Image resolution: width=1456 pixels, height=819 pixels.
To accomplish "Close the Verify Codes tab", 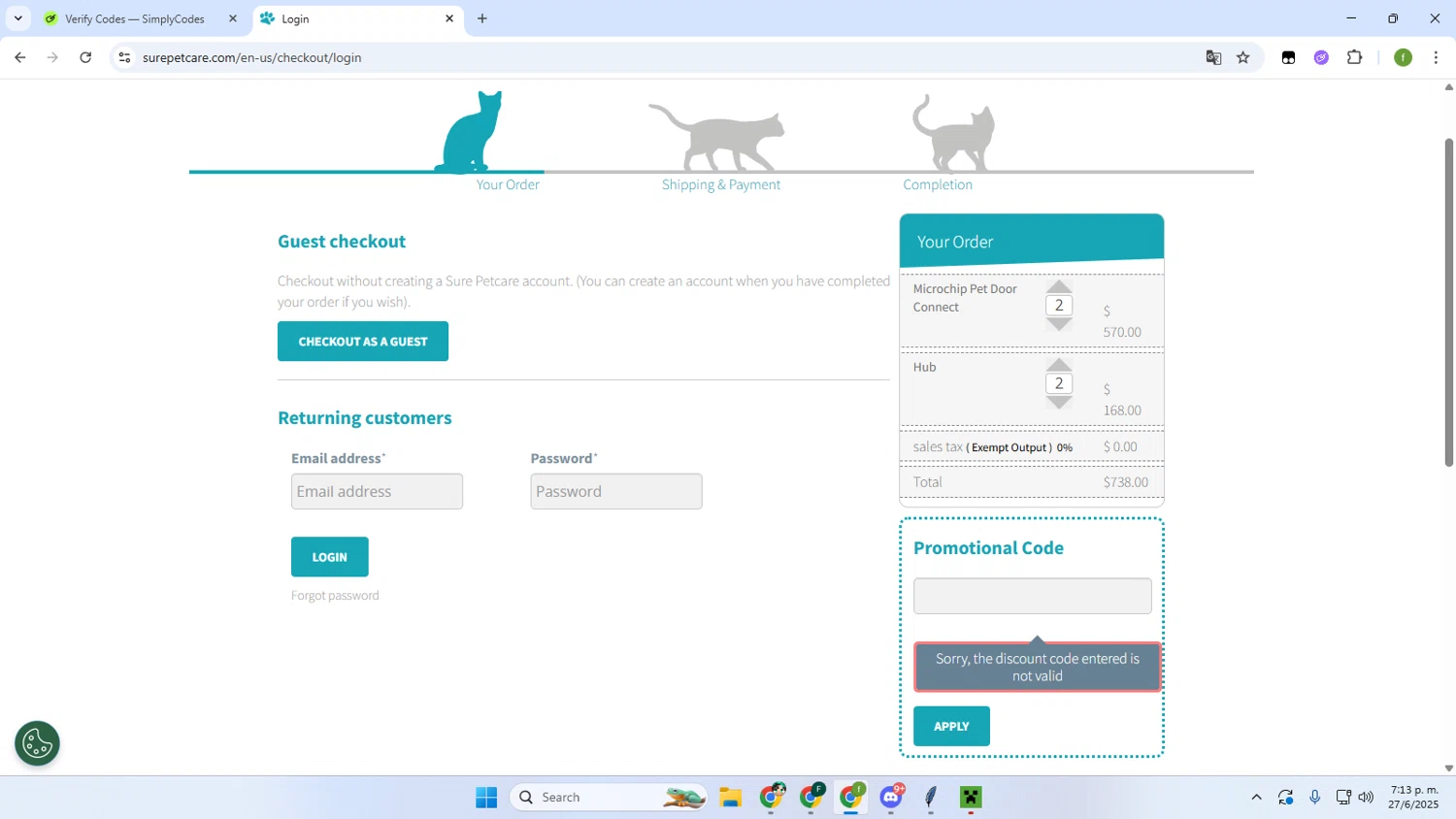I will 233,18.
